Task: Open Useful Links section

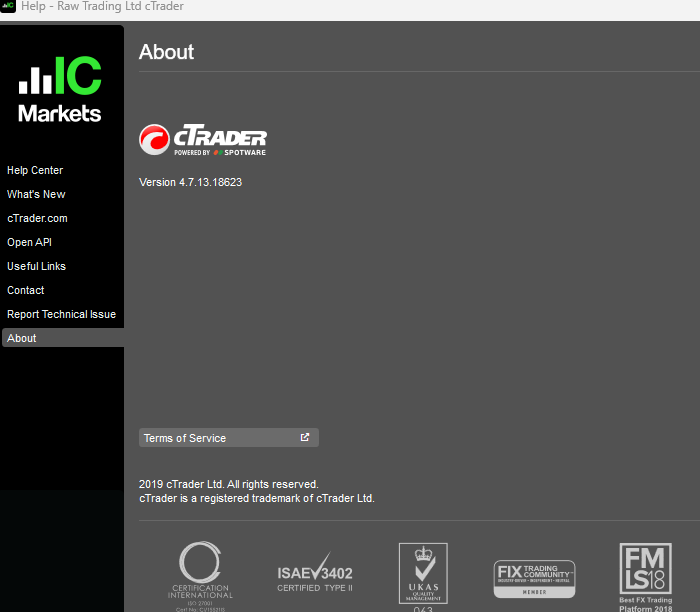Action: (36, 266)
